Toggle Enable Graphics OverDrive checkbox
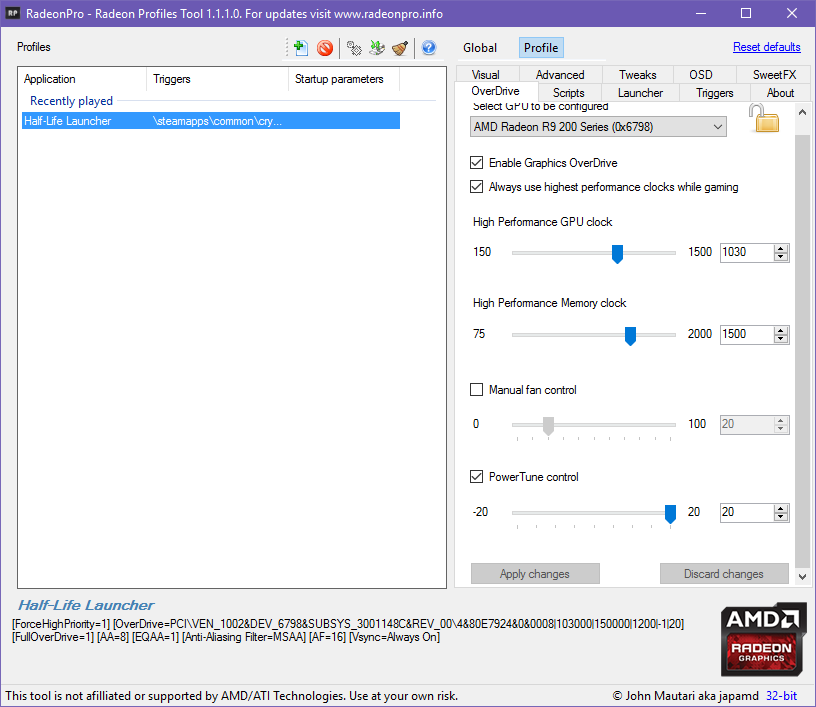 click(x=476, y=163)
